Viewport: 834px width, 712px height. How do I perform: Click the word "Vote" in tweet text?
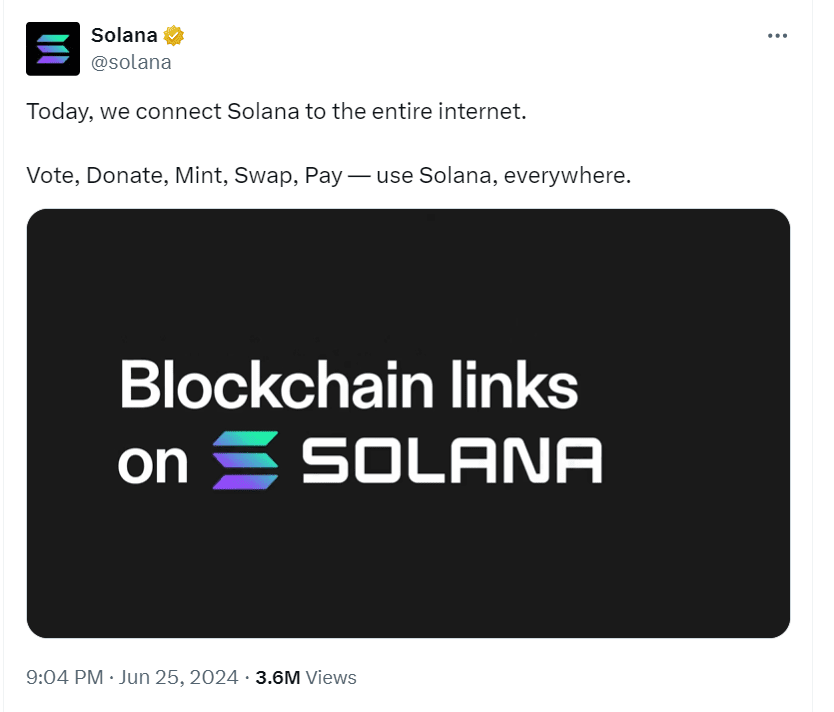51,176
